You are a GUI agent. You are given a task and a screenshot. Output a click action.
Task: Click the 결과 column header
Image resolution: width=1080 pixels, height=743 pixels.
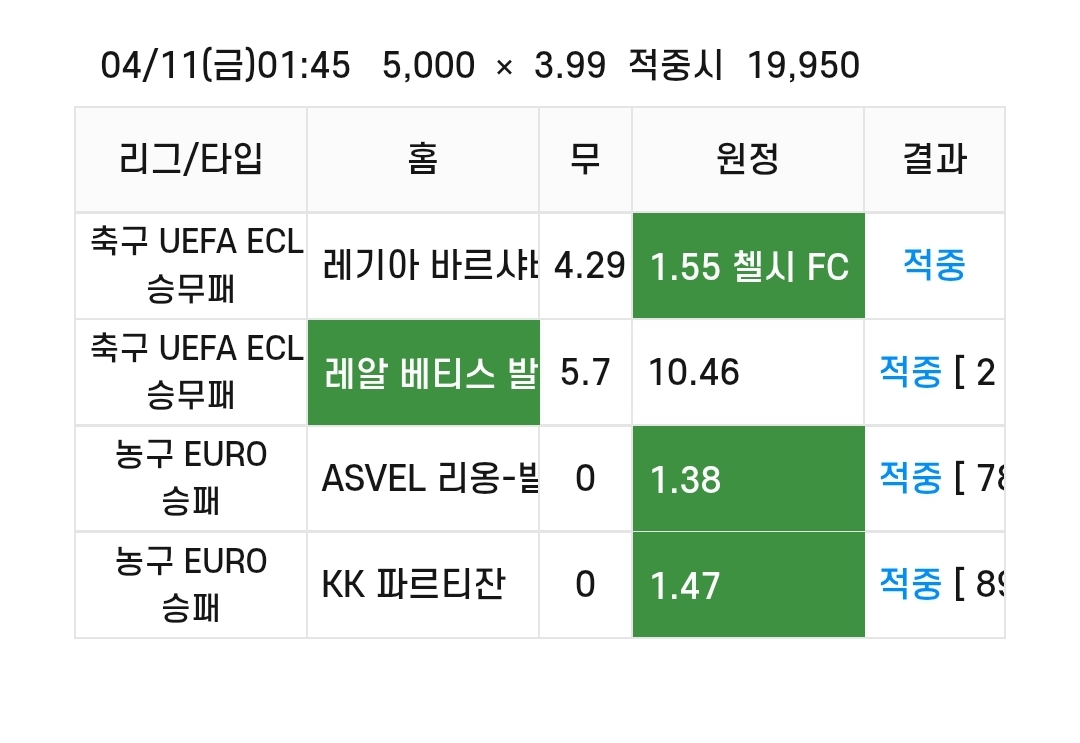tap(935, 160)
